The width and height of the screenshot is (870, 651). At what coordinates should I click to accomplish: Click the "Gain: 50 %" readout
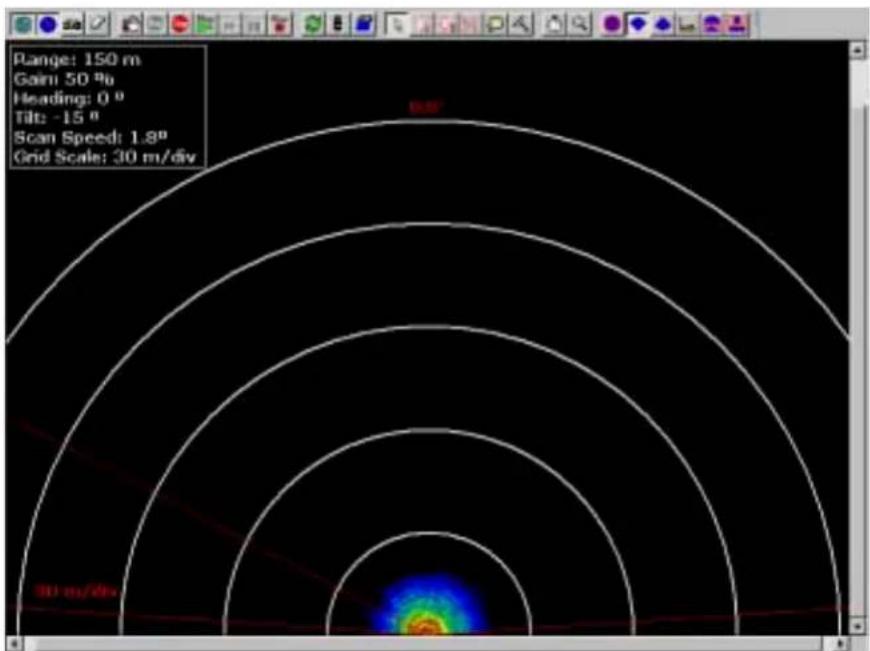point(64,79)
